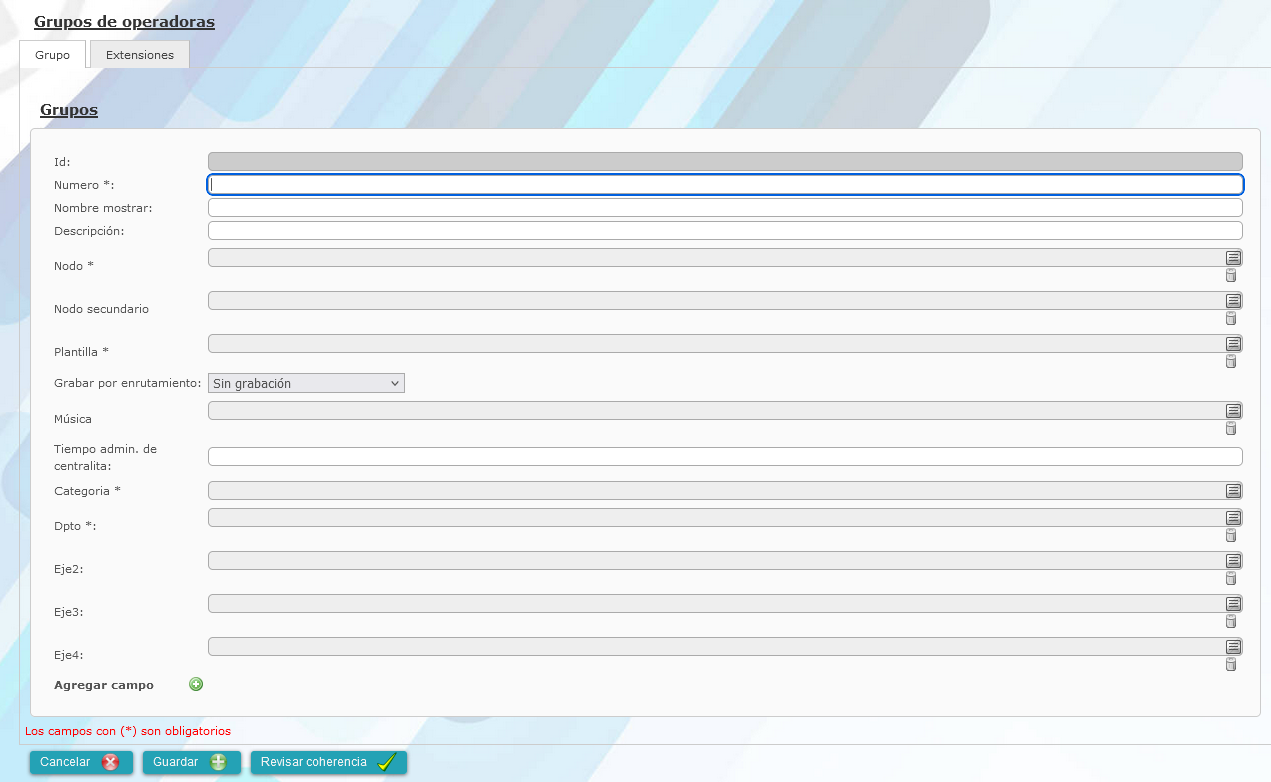Open the Grabar por enrutamiento dropdown
Image resolution: width=1271 pixels, height=782 pixels.
pos(306,383)
